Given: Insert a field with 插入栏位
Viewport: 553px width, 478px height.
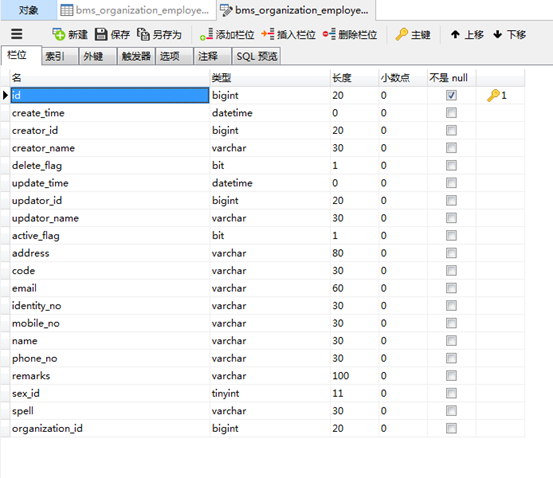Looking at the screenshot, I should tap(288, 34).
